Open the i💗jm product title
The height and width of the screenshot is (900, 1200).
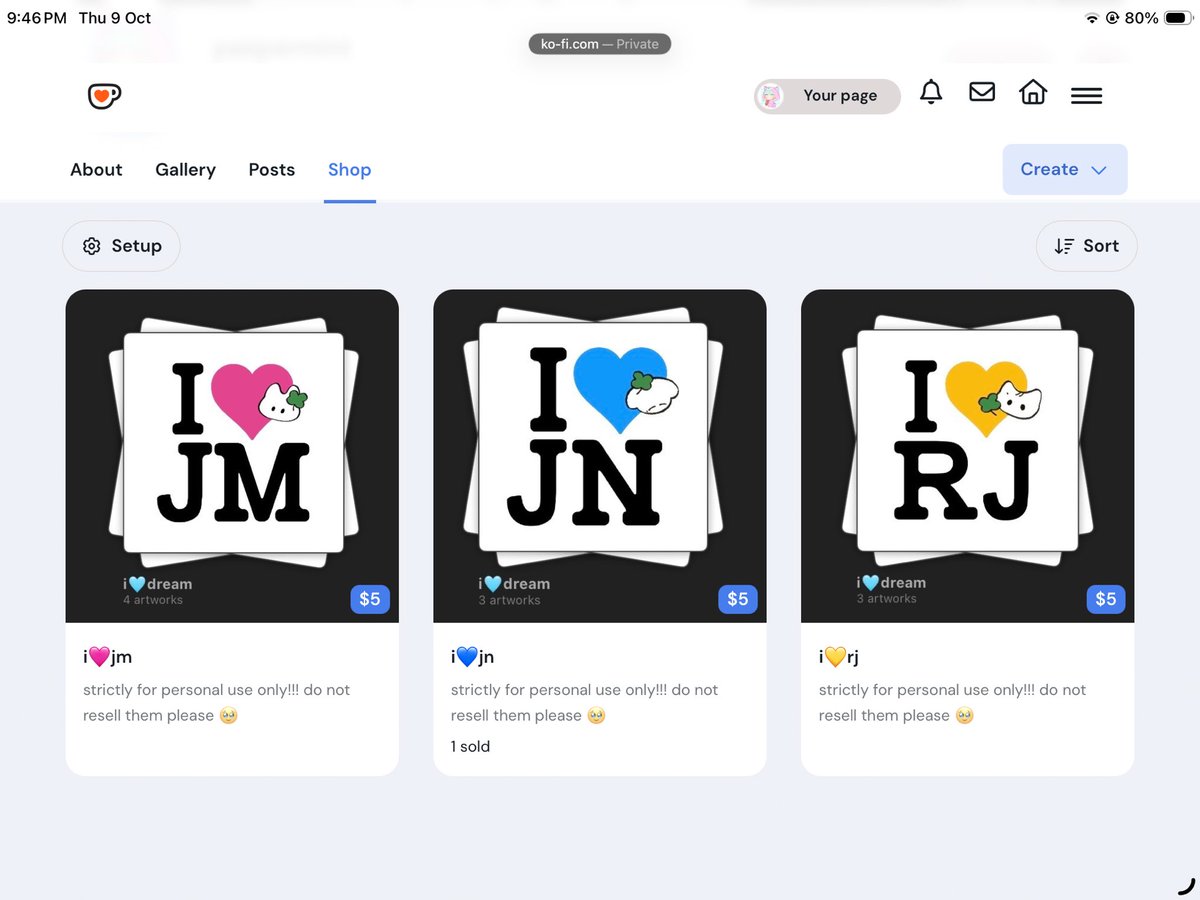pos(108,657)
